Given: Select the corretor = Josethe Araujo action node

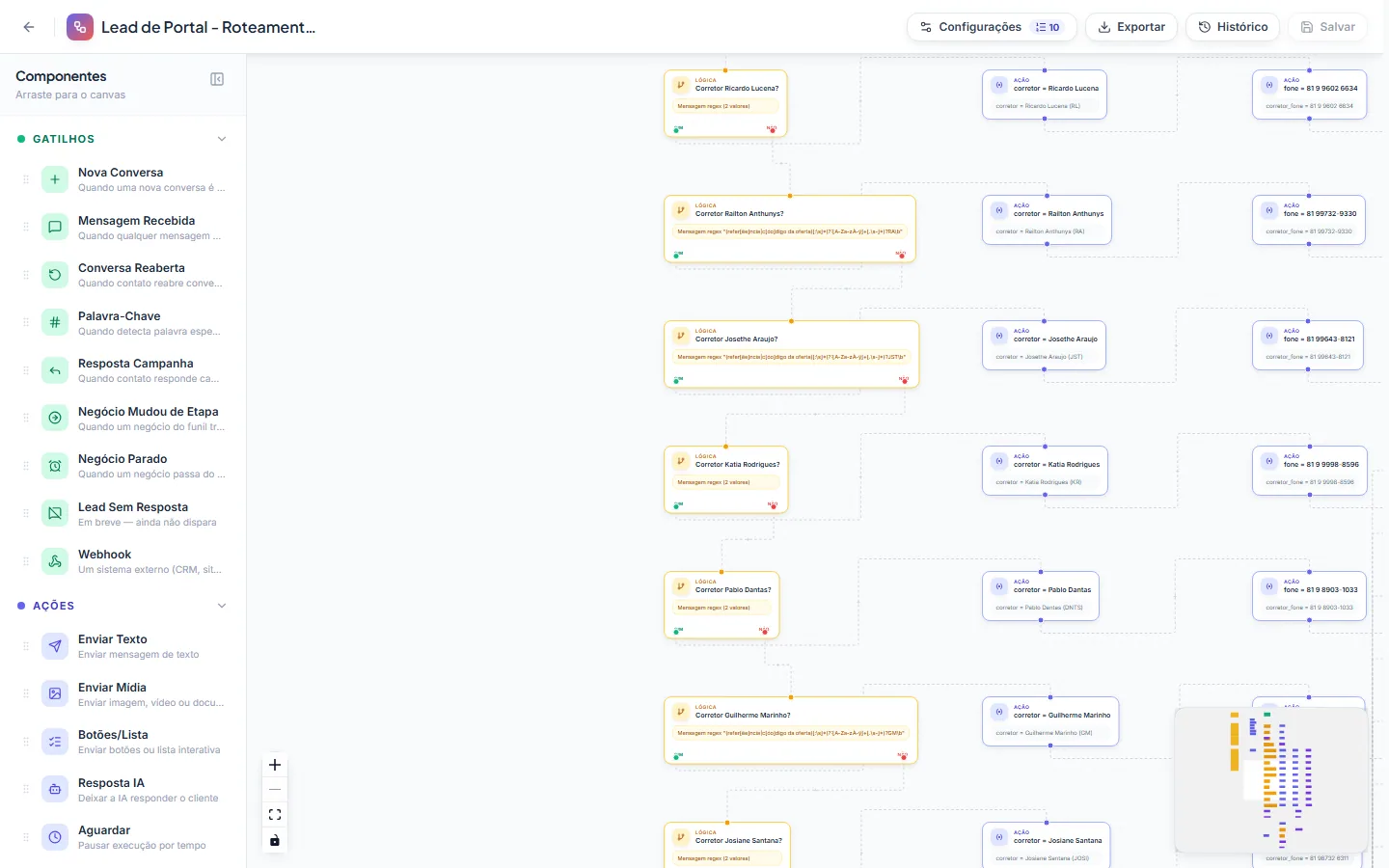Looking at the screenshot, I should [1044, 345].
